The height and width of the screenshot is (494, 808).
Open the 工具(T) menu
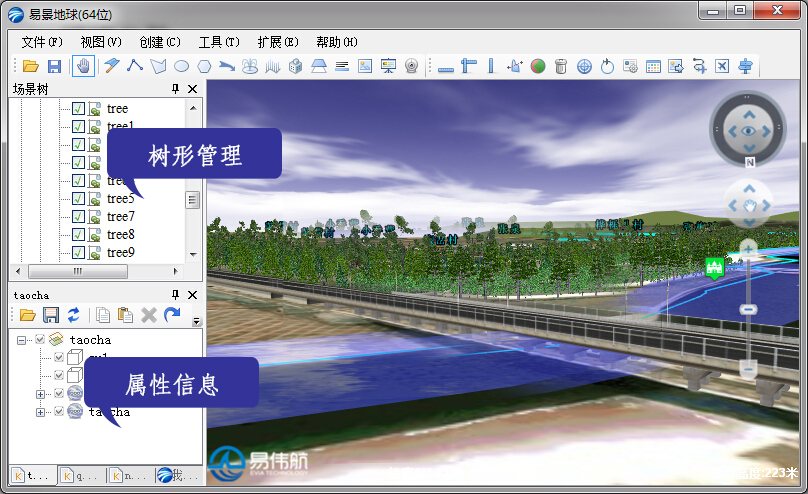[220, 42]
